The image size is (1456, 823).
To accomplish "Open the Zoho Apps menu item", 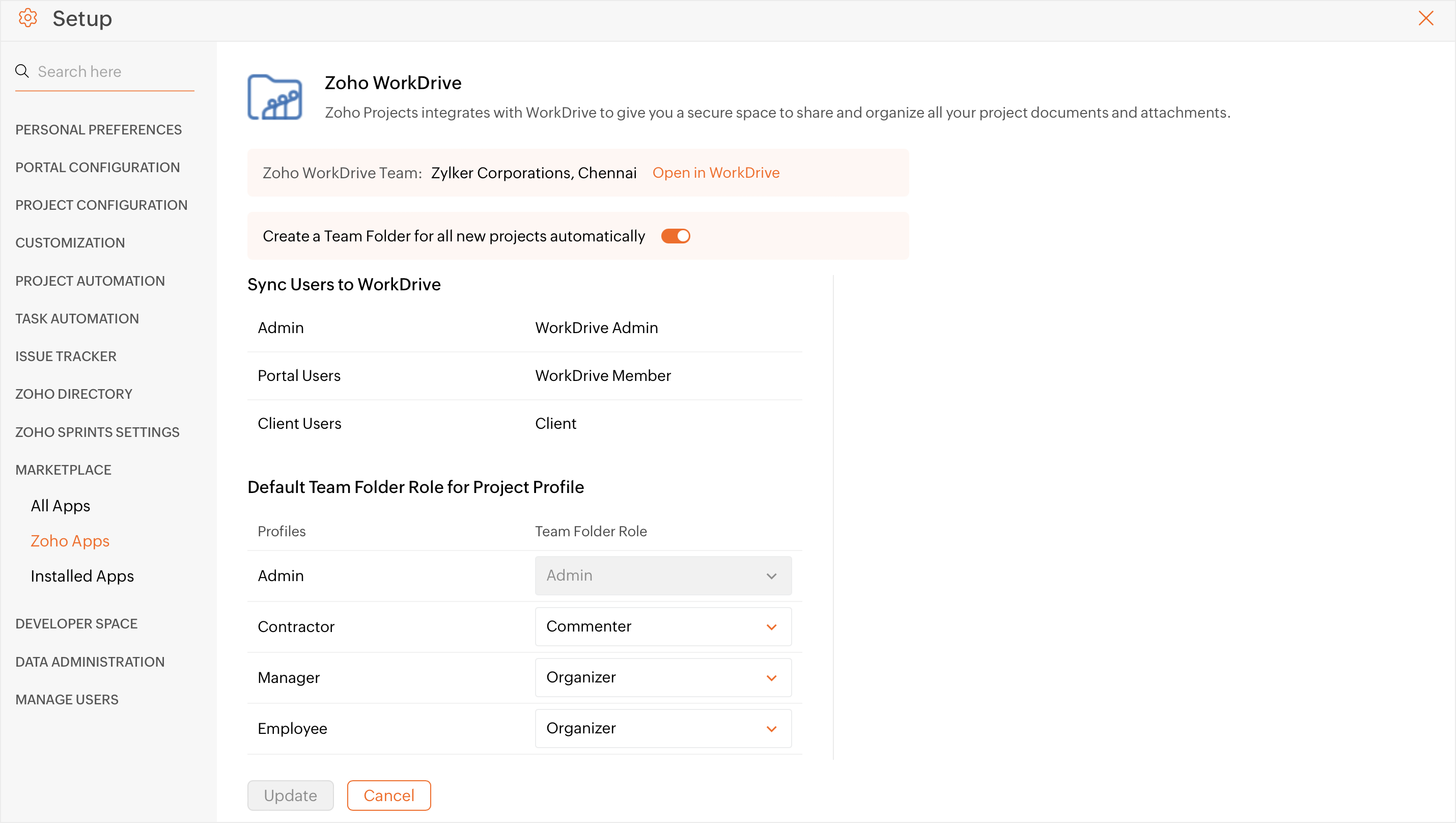I will (70, 541).
